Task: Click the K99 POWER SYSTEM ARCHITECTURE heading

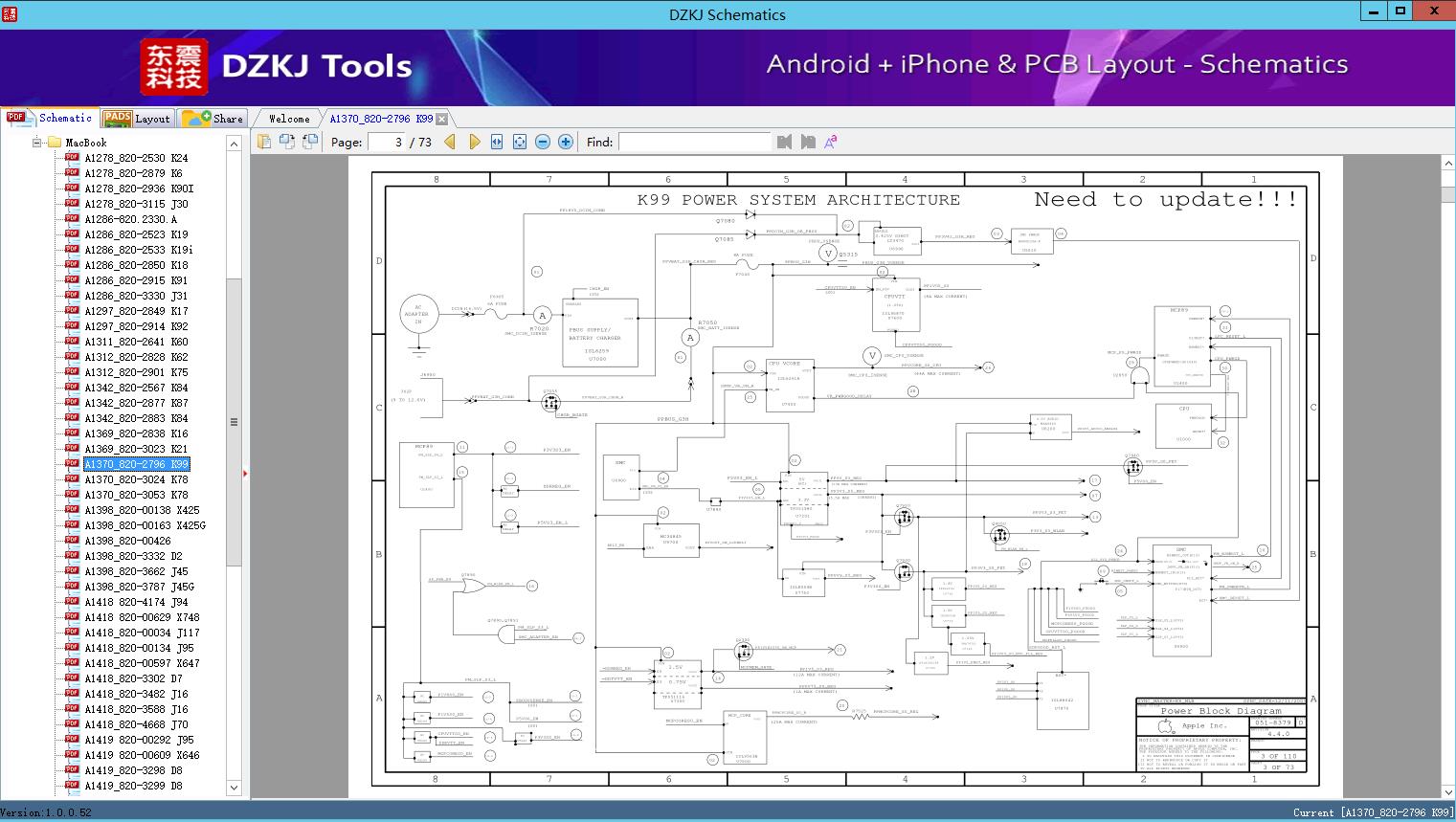Action: click(x=798, y=200)
